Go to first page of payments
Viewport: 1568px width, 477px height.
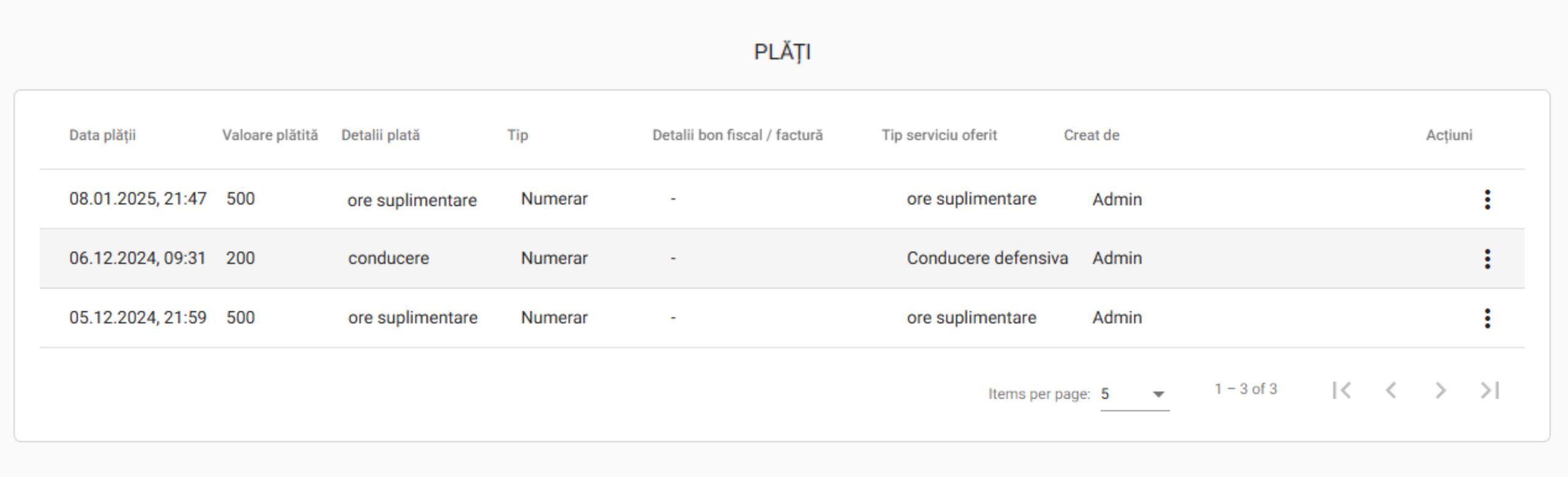1341,390
